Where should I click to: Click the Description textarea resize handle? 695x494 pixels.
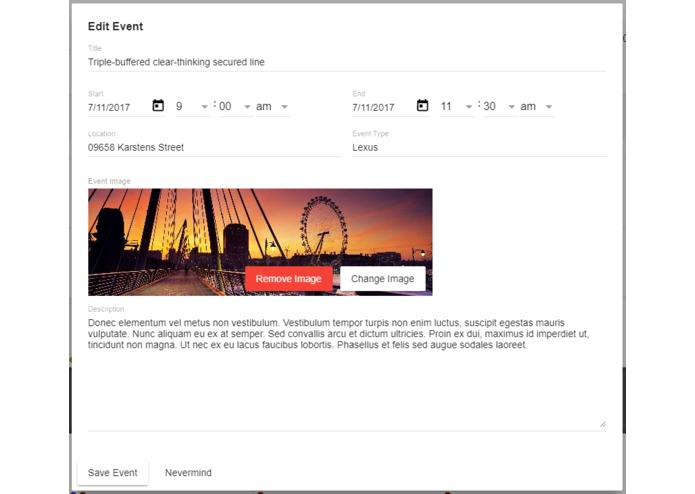(602, 424)
